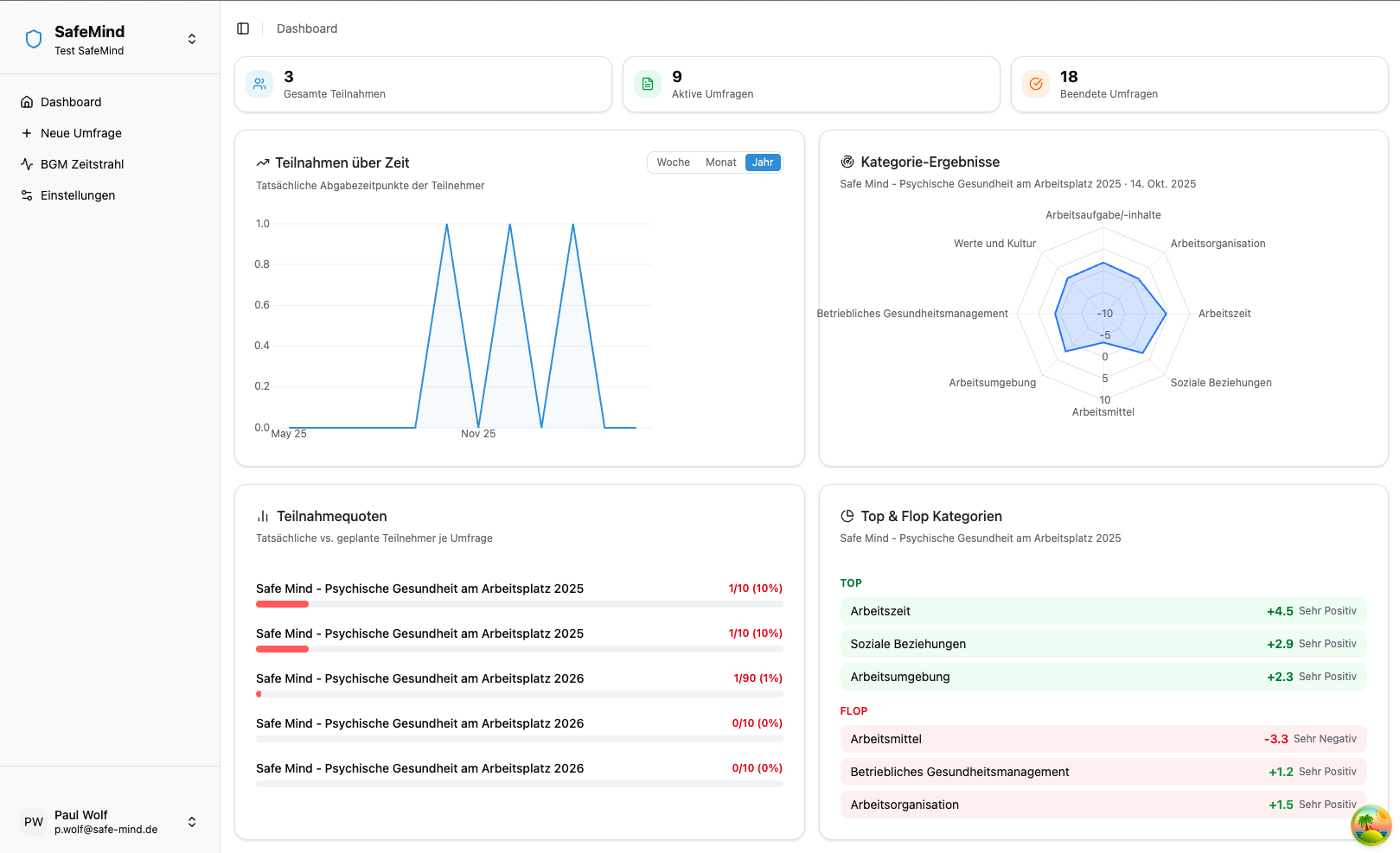Click Neue Umfrage to create a survey

(x=80, y=133)
